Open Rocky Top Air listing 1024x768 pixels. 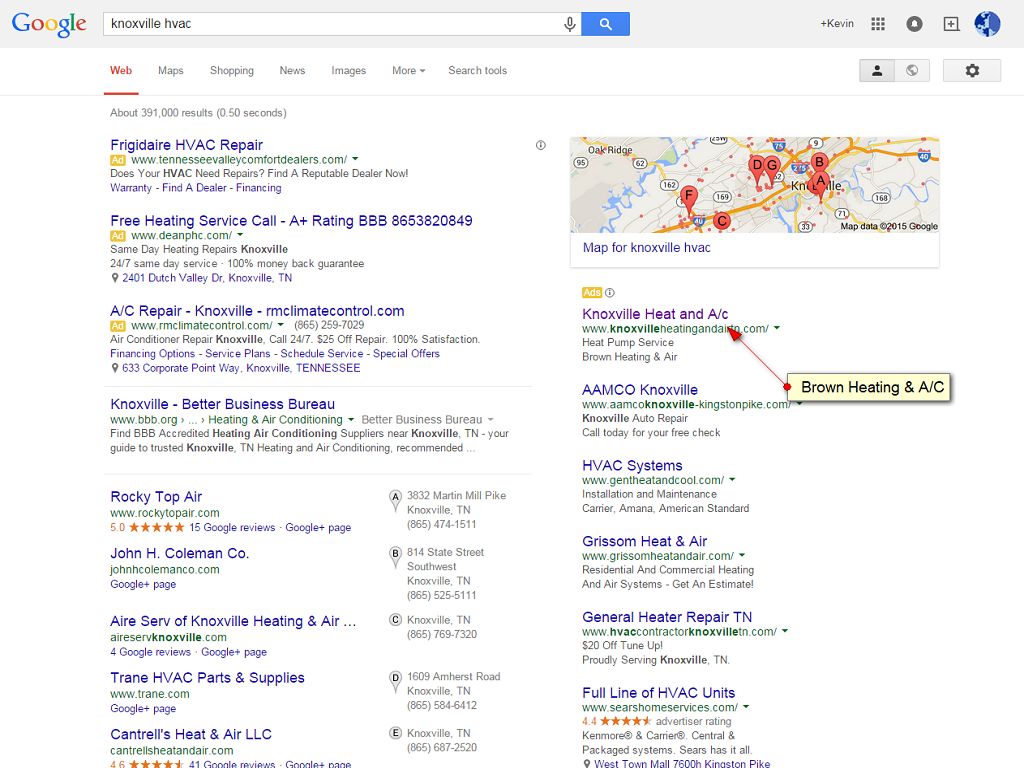click(156, 497)
